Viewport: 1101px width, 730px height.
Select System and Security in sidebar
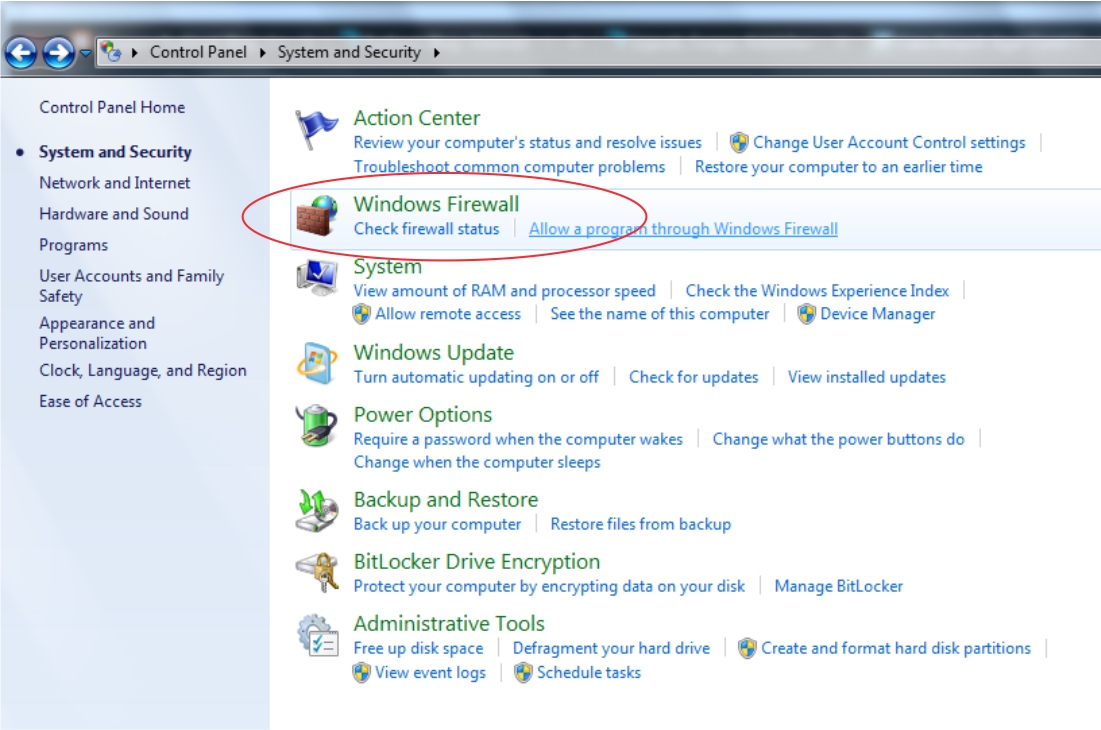click(115, 152)
